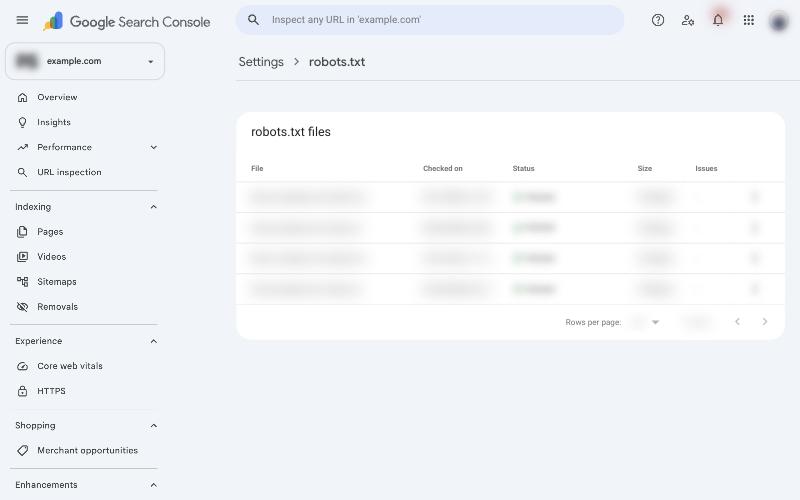The image size is (800, 500).
Task: Click the 'Inspect any URL' search field
Action: (x=430, y=20)
